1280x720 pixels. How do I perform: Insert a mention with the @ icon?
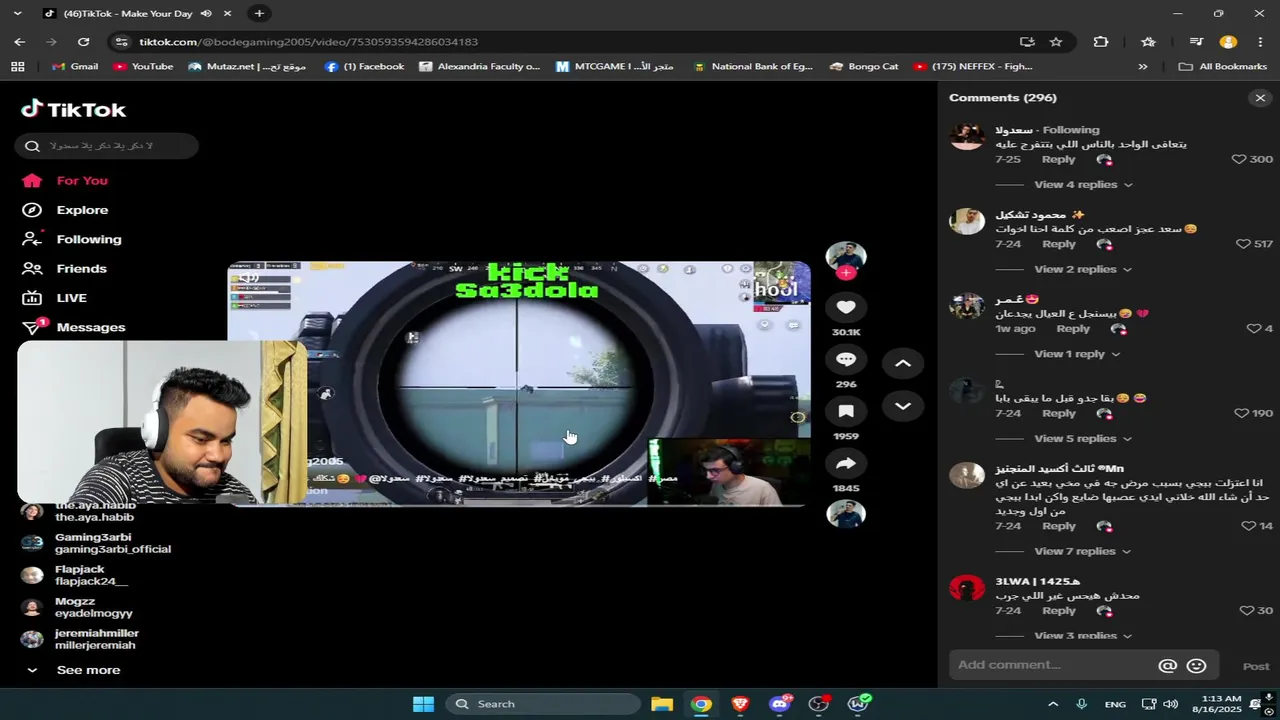(1167, 666)
